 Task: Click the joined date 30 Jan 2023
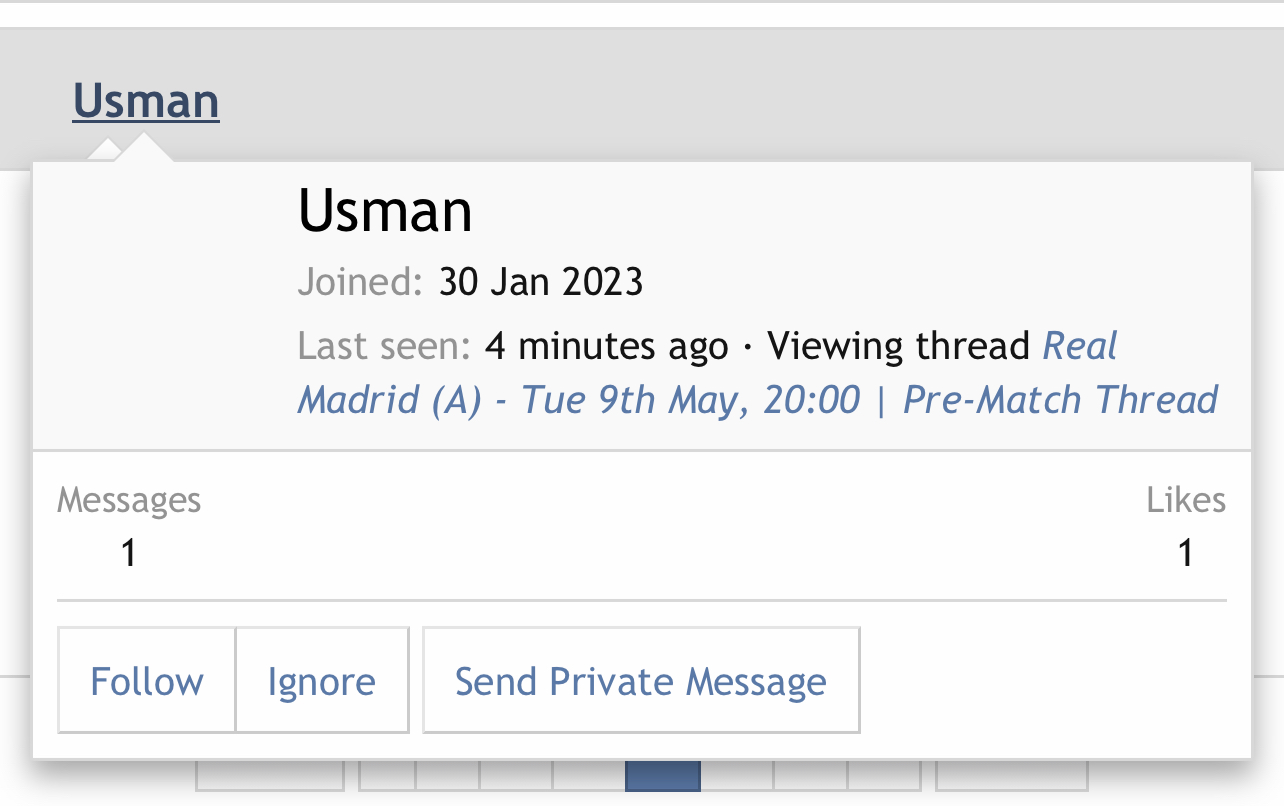[x=541, y=283]
